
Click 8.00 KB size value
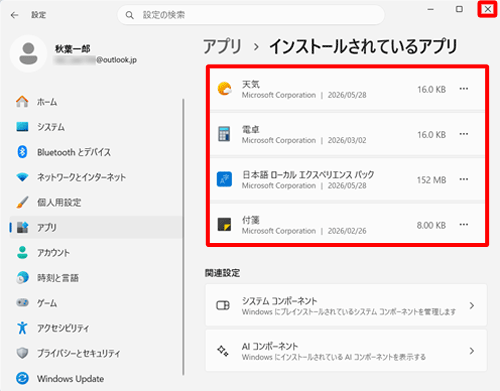[431, 225]
